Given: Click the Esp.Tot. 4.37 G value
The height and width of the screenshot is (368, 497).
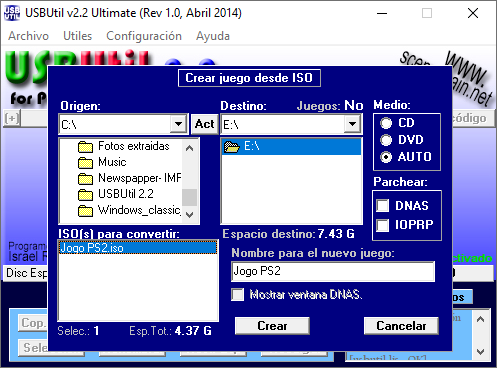Looking at the screenshot, I should (193, 331).
